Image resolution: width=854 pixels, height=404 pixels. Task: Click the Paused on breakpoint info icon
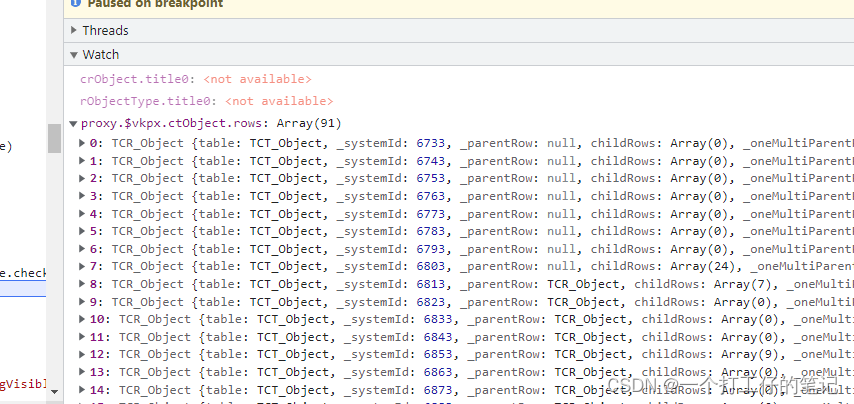(76, 3)
